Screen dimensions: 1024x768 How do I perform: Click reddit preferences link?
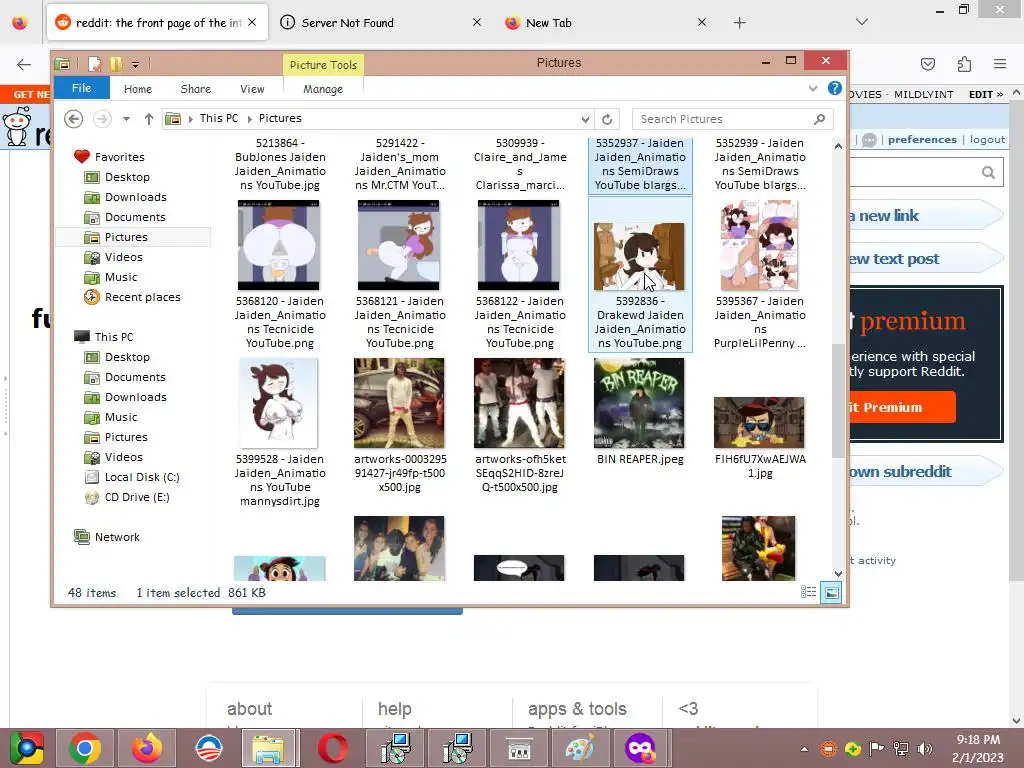(921, 139)
